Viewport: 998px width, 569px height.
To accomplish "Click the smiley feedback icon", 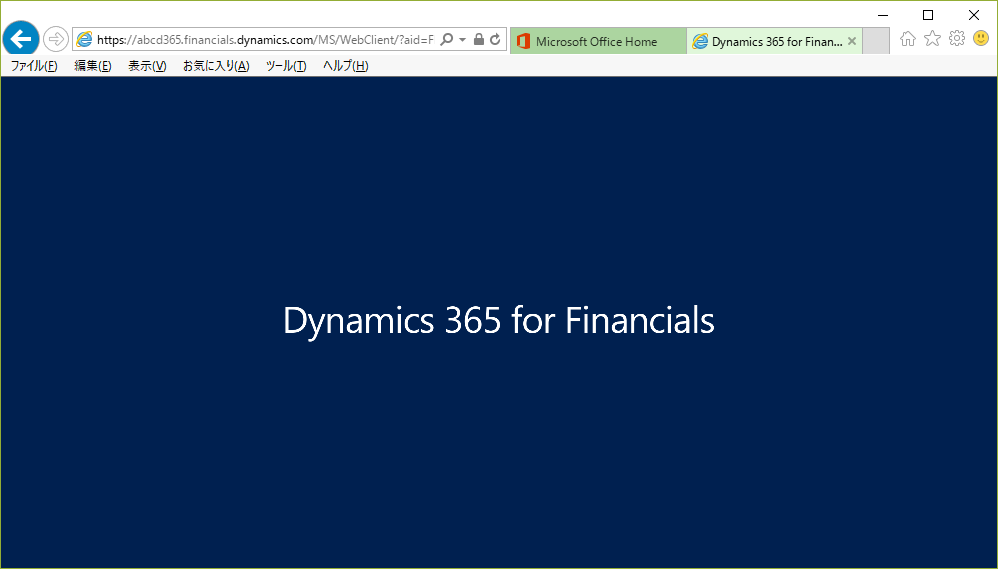I will coord(981,39).
